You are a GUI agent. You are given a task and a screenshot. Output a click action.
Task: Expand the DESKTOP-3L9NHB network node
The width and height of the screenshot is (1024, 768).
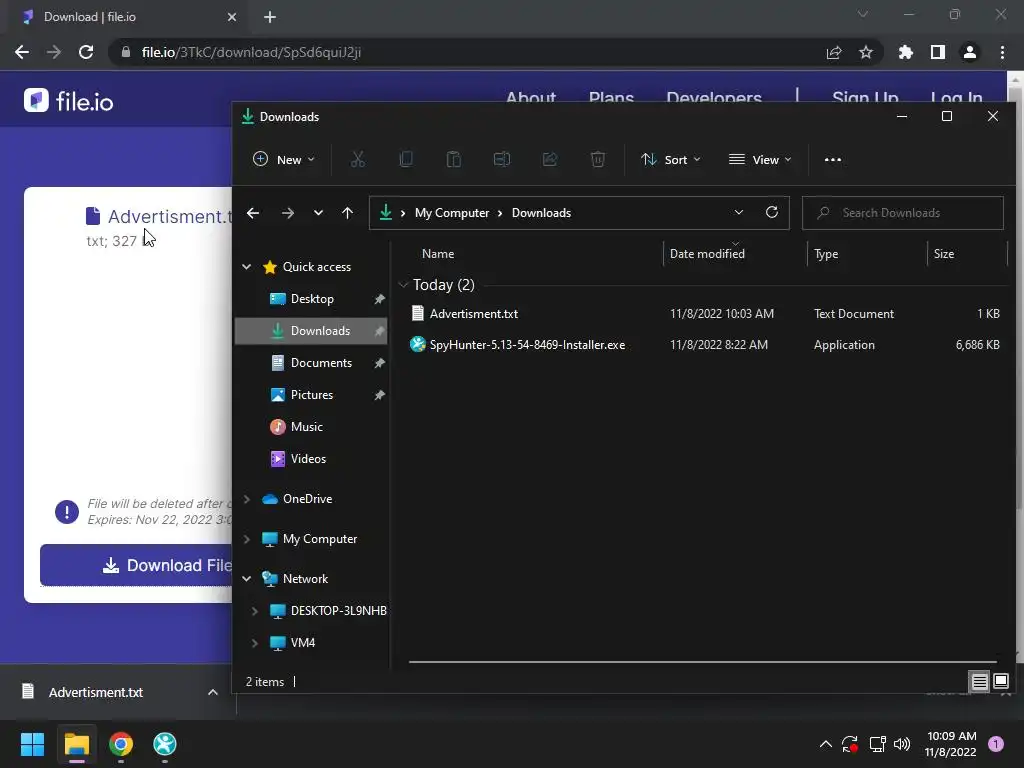255,611
